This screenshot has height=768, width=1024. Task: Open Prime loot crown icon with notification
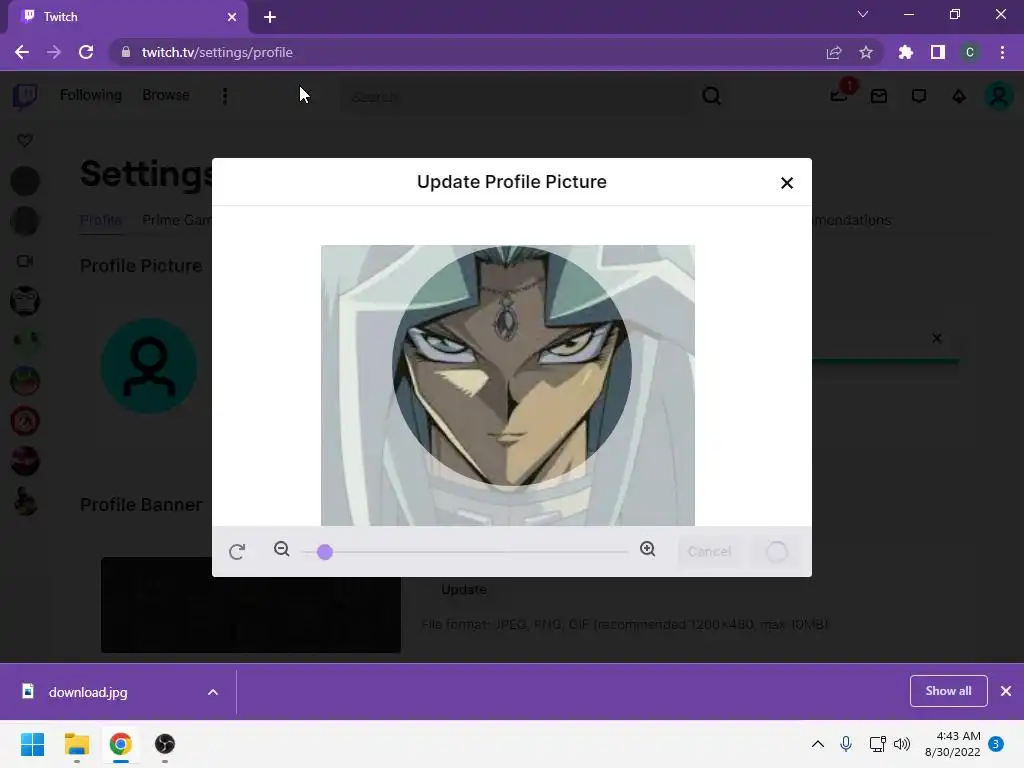coord(840,95)
